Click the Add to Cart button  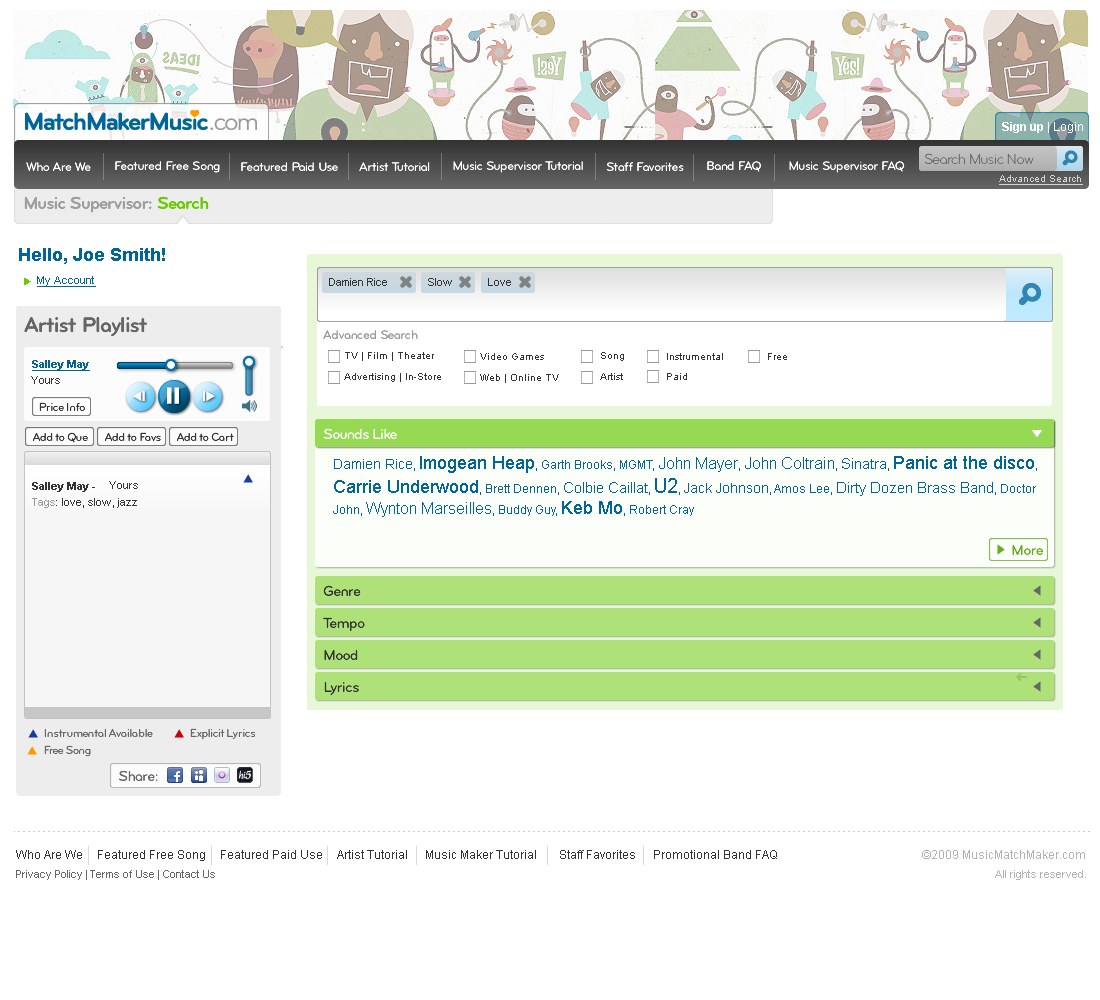pos(204,436)
